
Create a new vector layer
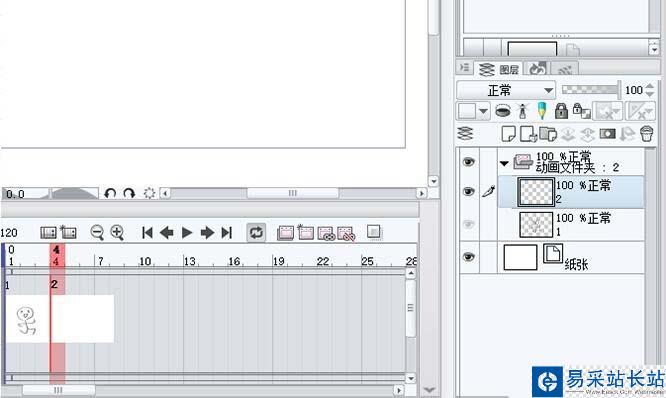528,134
